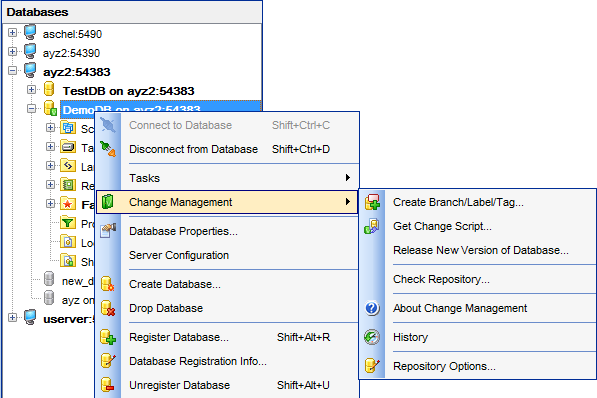The width and height of the screenshot is (597, 398).
Task: Choose Repository Options submenu entry
Action: coord(477,366)
